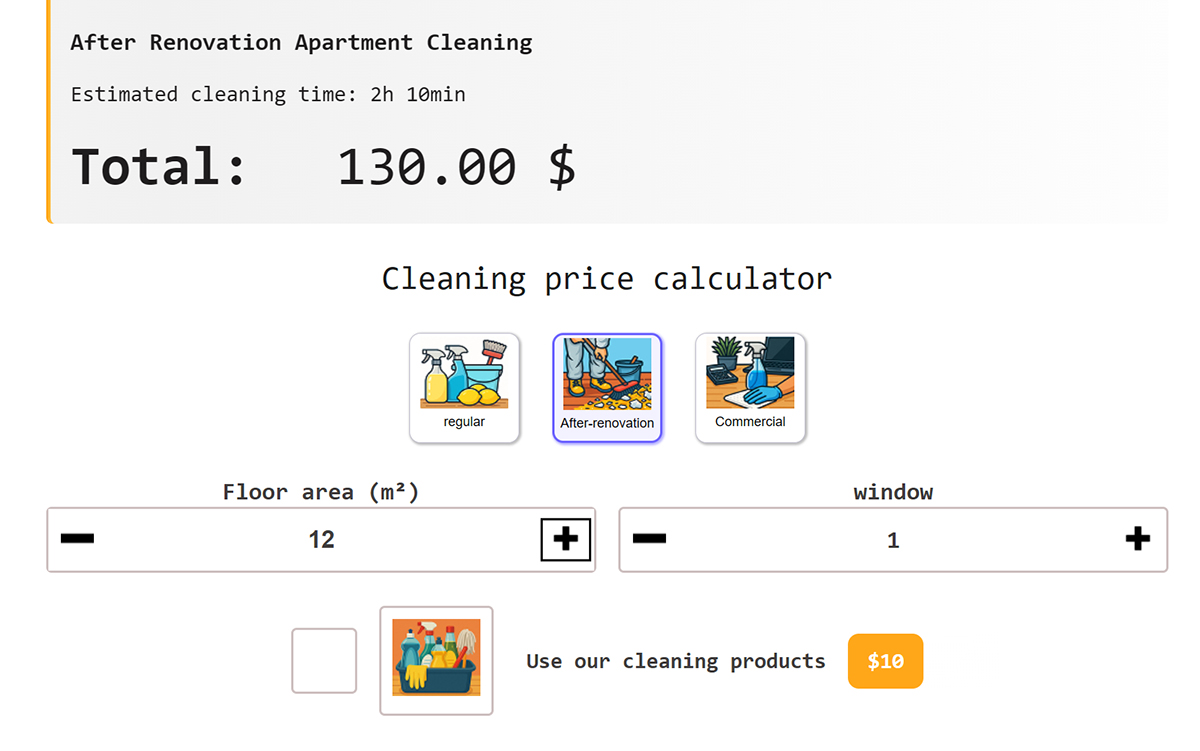1200x751 pixels.
Task: Decrease floor area with minus button
Action: tap(77, 539)
